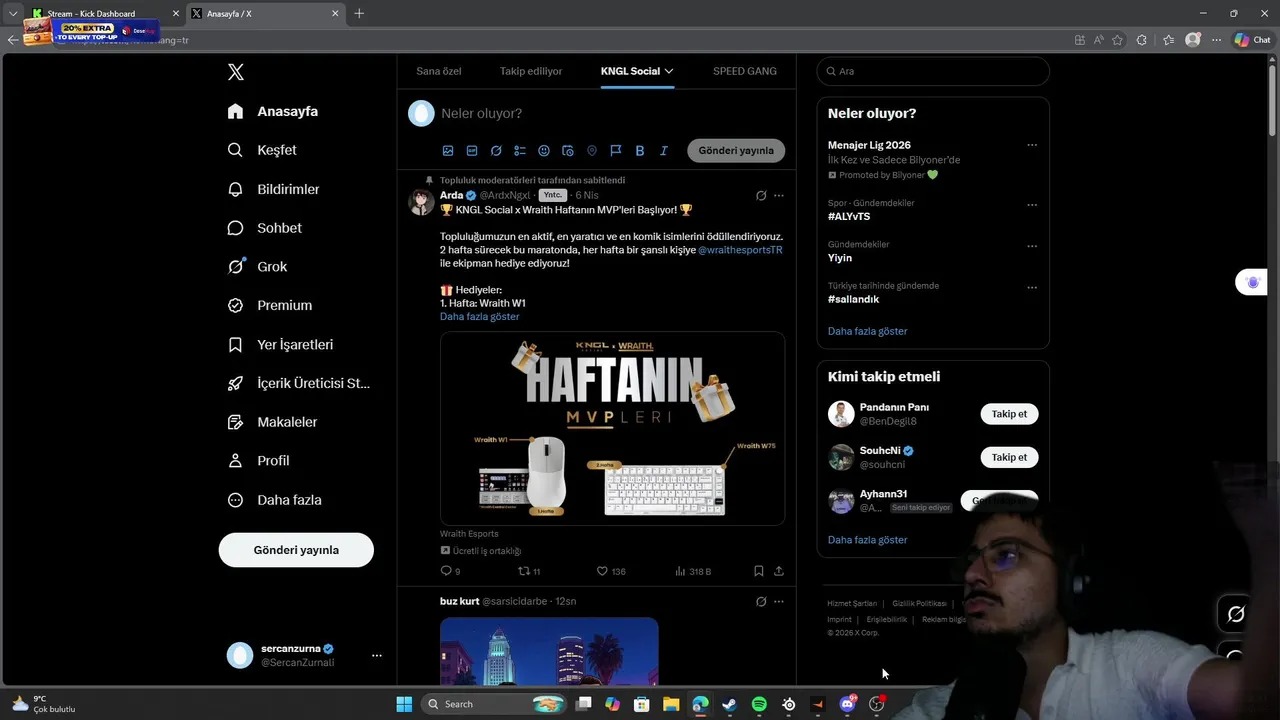
Task: Open @wraithesportsTR mention link
Action: pos(740,250)
